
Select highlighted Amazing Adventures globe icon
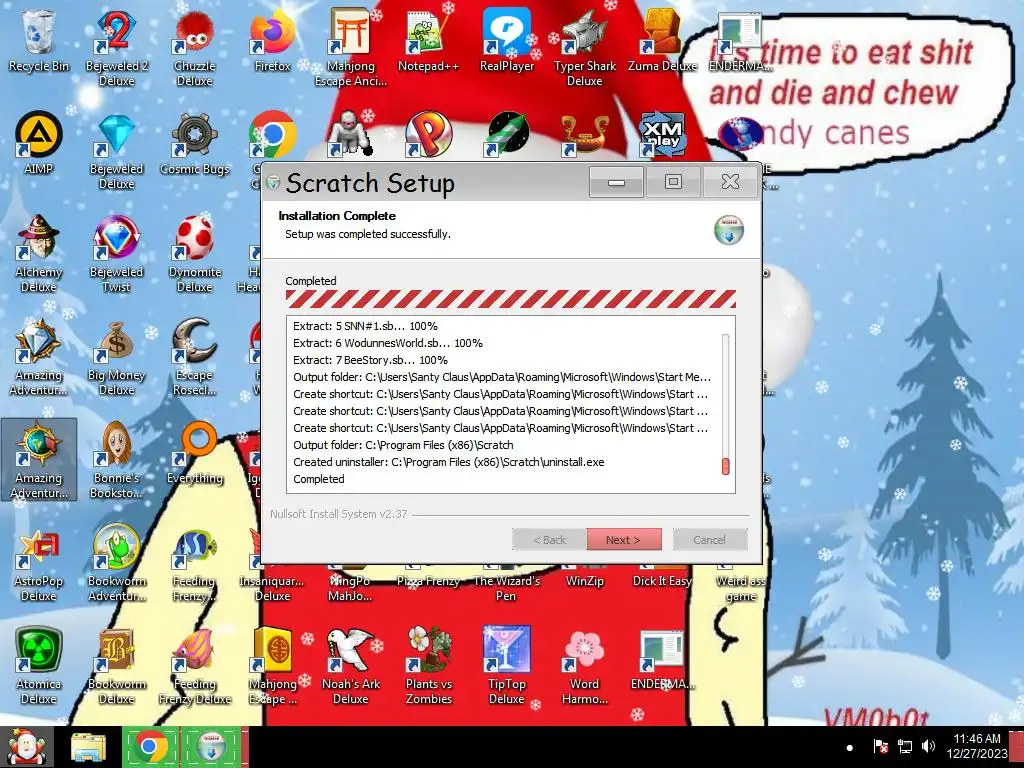(38, 460)
